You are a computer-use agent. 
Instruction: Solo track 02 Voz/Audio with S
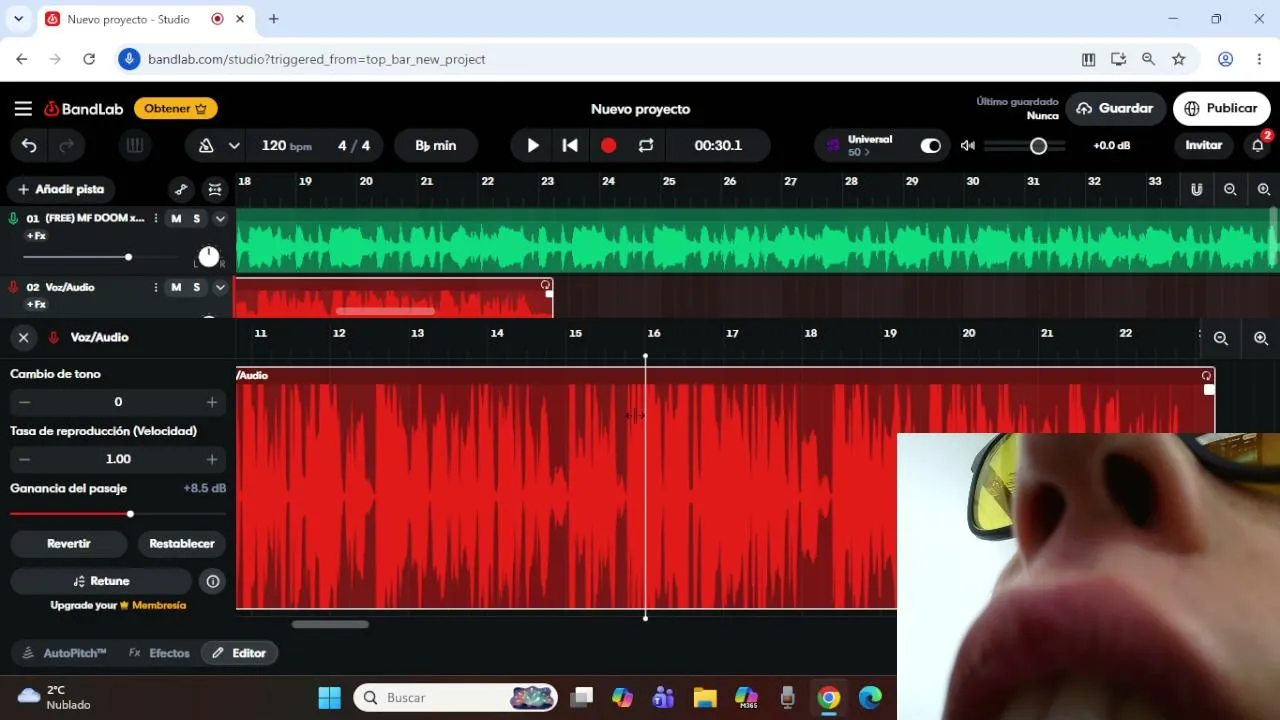click(196, 287)
